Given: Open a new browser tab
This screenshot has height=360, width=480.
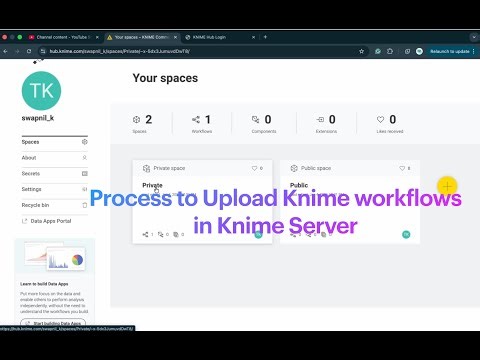Looking at the screenshot, I should pos(265,37).
